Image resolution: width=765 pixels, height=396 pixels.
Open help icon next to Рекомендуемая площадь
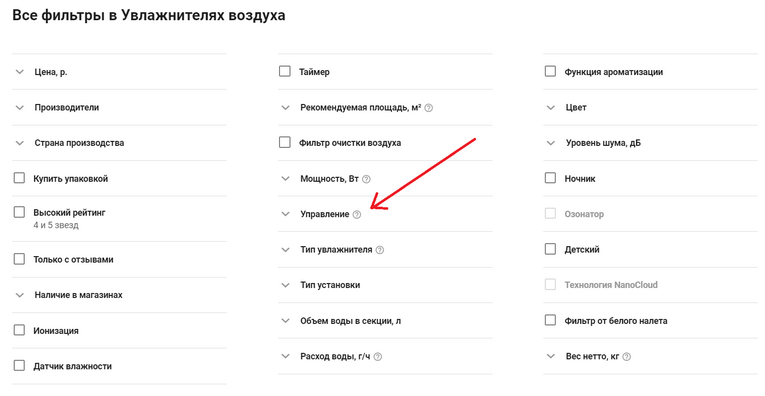coord(428,108)
